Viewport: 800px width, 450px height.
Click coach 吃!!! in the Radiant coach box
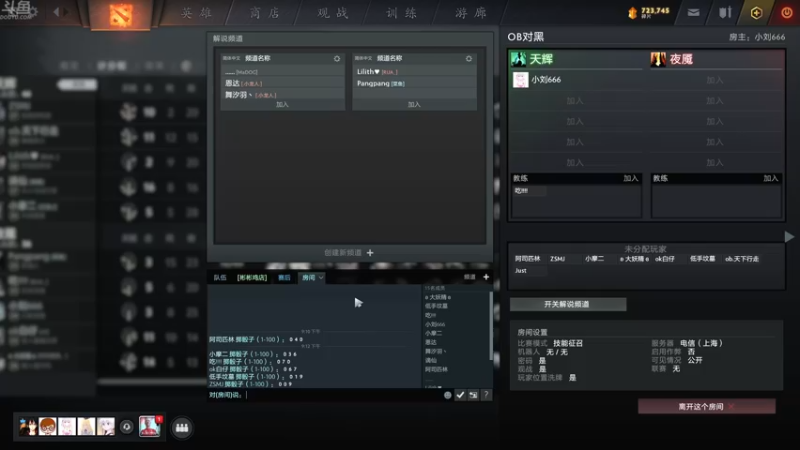[521, 190]
